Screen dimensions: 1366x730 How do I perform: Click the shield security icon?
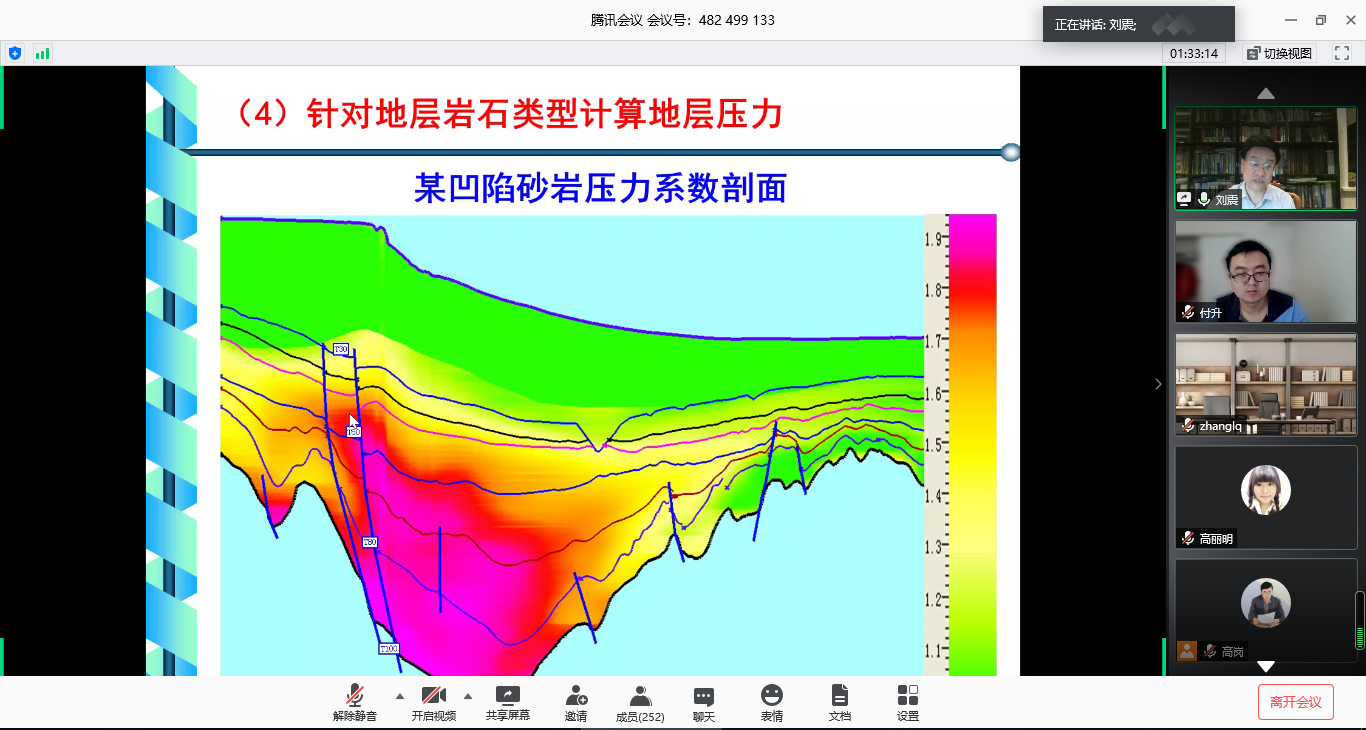[x=14, y=53]
